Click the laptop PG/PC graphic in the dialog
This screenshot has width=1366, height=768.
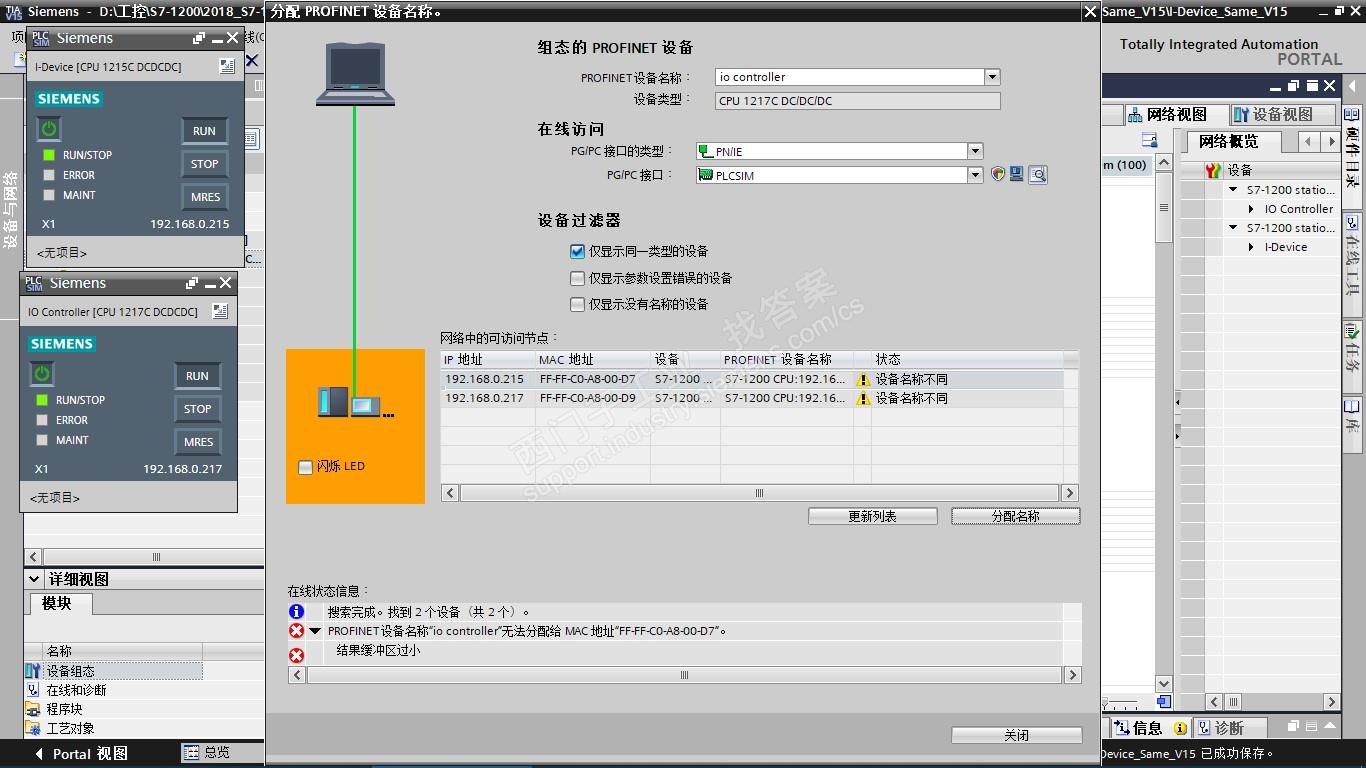point(355,74)
